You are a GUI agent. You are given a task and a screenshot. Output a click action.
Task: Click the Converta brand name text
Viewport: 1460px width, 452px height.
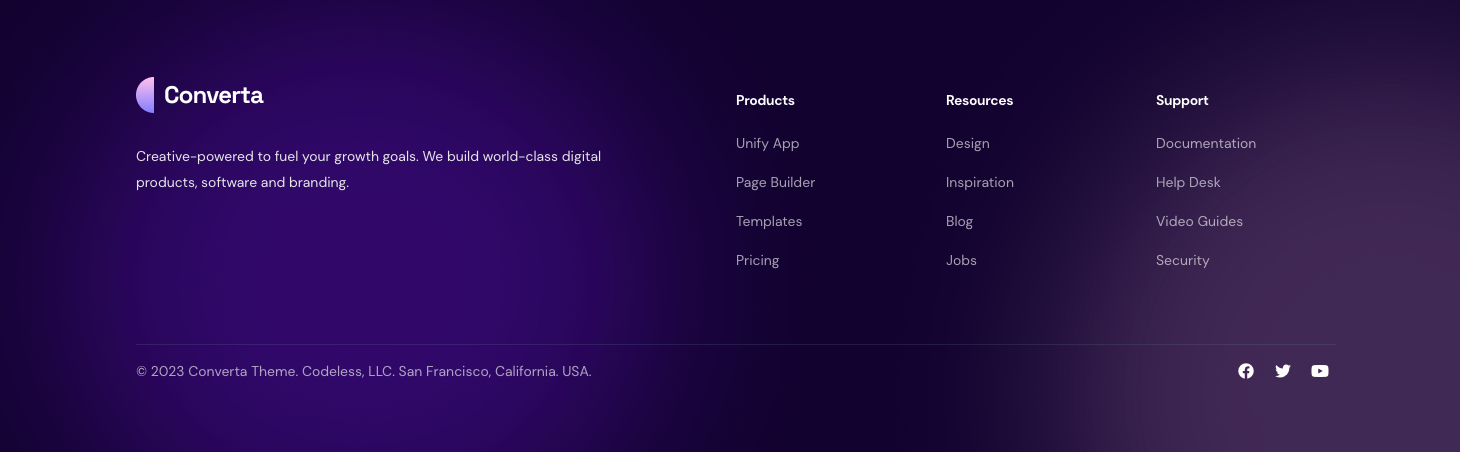click(x=214, y=95)
